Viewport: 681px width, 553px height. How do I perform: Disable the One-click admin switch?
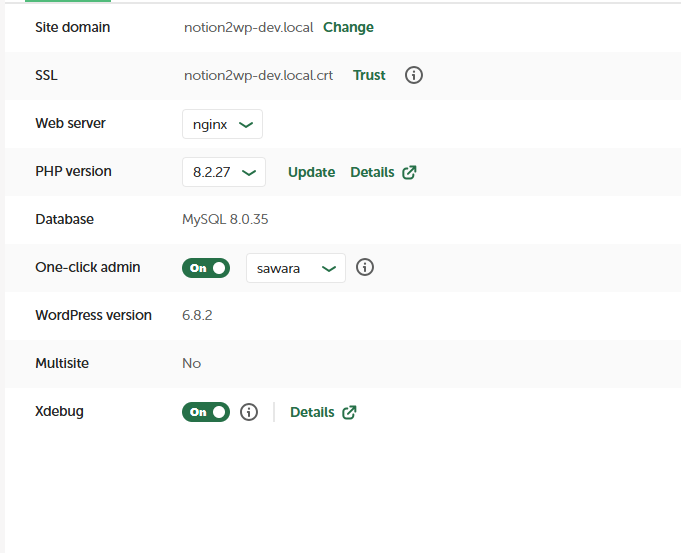[x=206, y=267]
